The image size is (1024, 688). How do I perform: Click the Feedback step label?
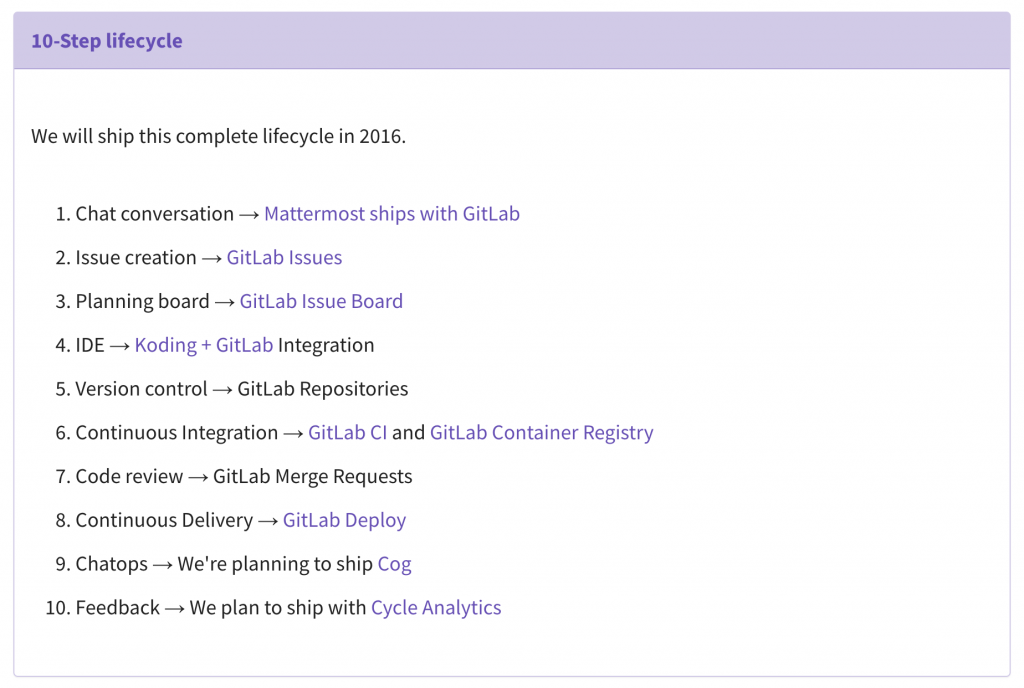pos(117,608)
